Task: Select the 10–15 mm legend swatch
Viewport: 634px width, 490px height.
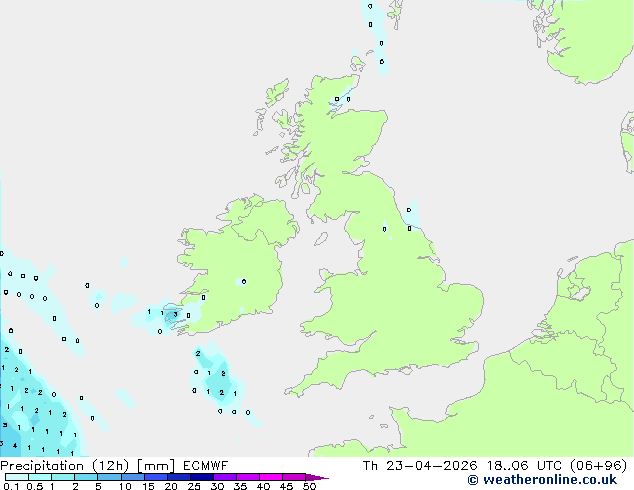Action: 132,477
